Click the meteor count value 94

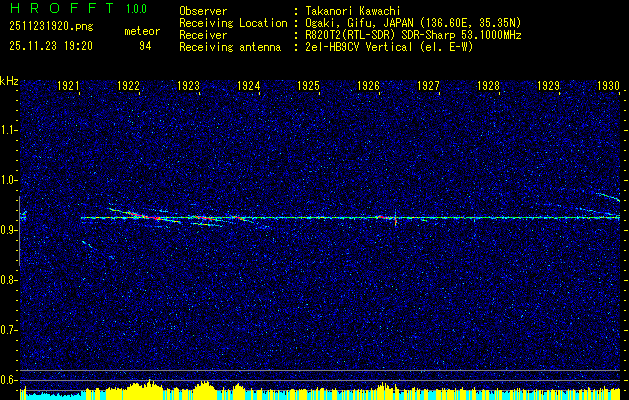pyautogui.click(x=145, y=46)
